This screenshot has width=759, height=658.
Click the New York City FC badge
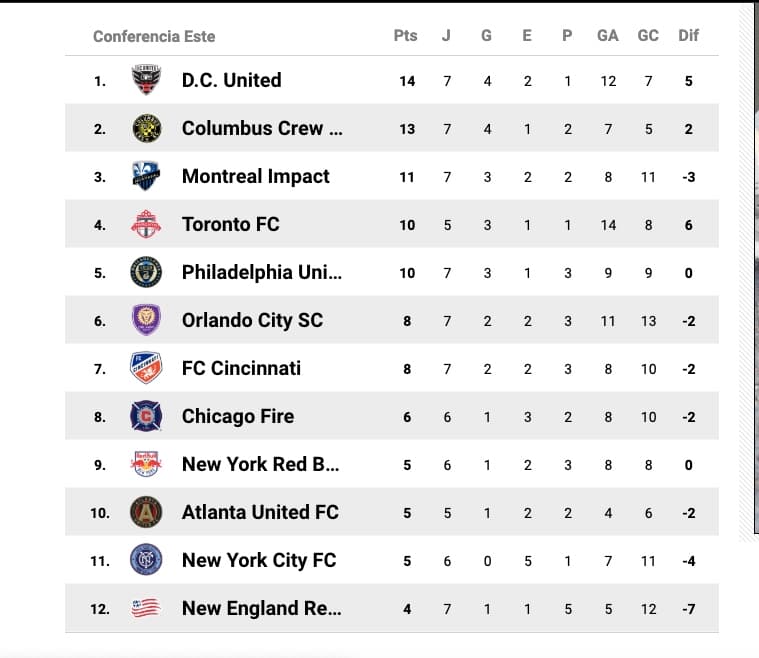click(x=146, y=560)
